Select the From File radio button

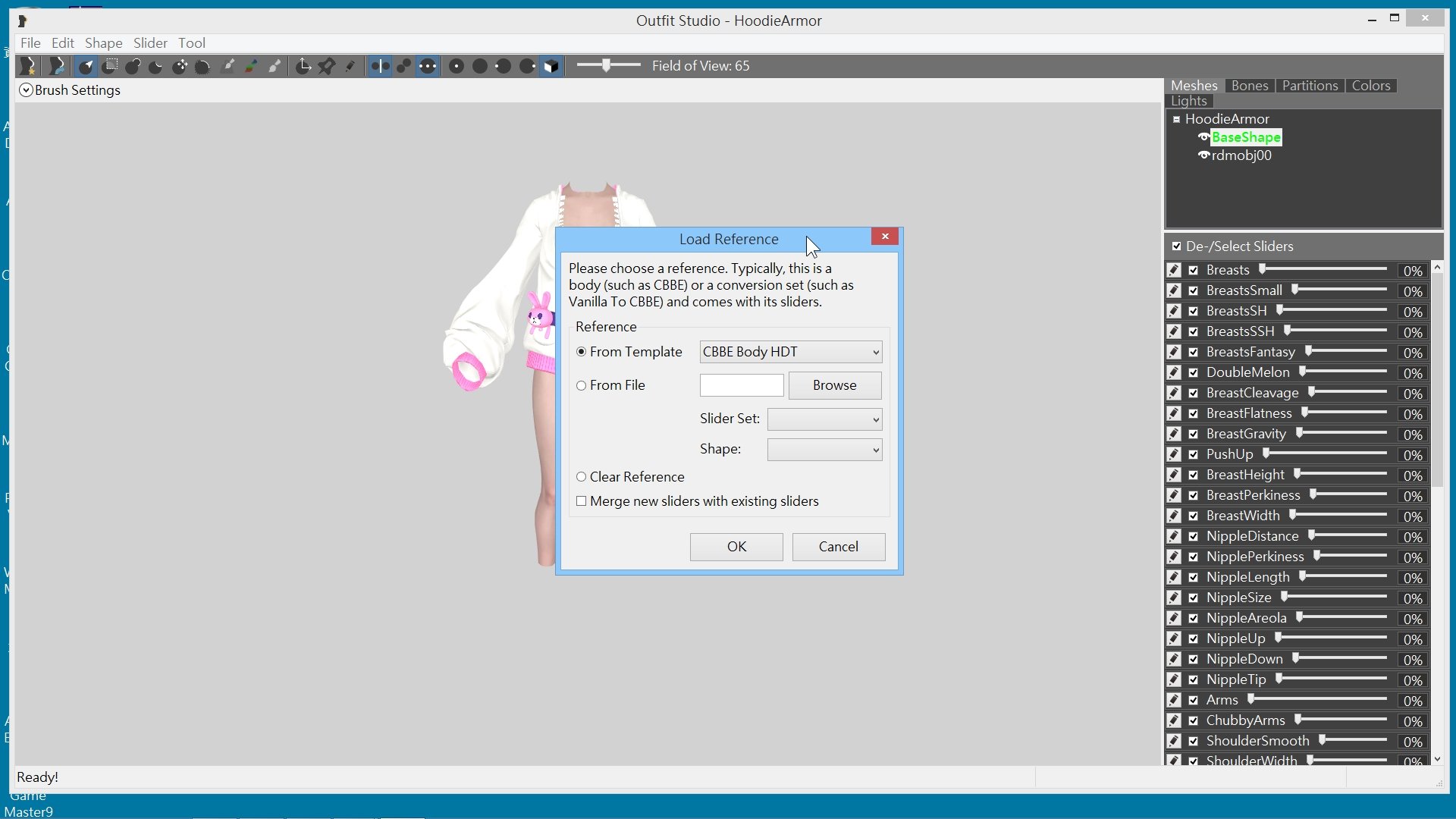(582, 385)
